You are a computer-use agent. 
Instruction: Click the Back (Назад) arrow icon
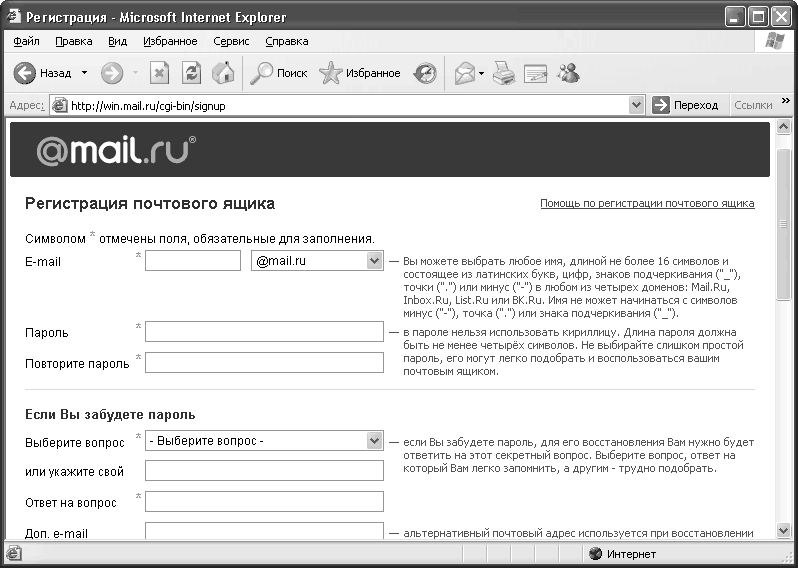[24, 73]
